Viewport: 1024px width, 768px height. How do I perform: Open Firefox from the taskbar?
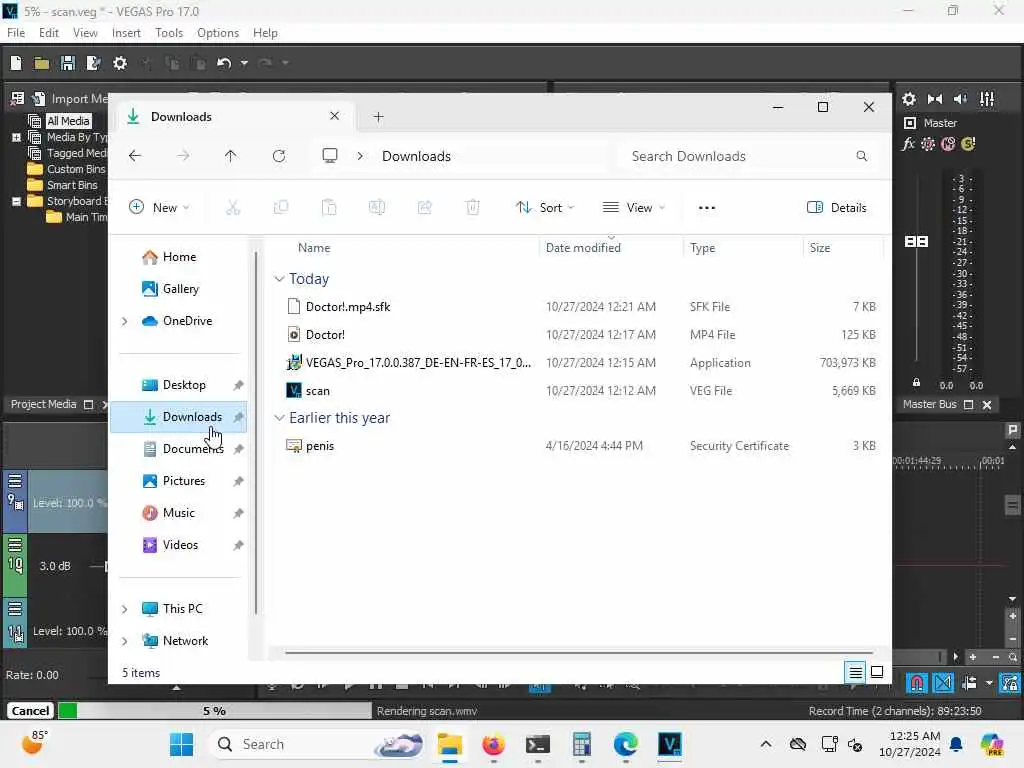[x=494, y=744]
